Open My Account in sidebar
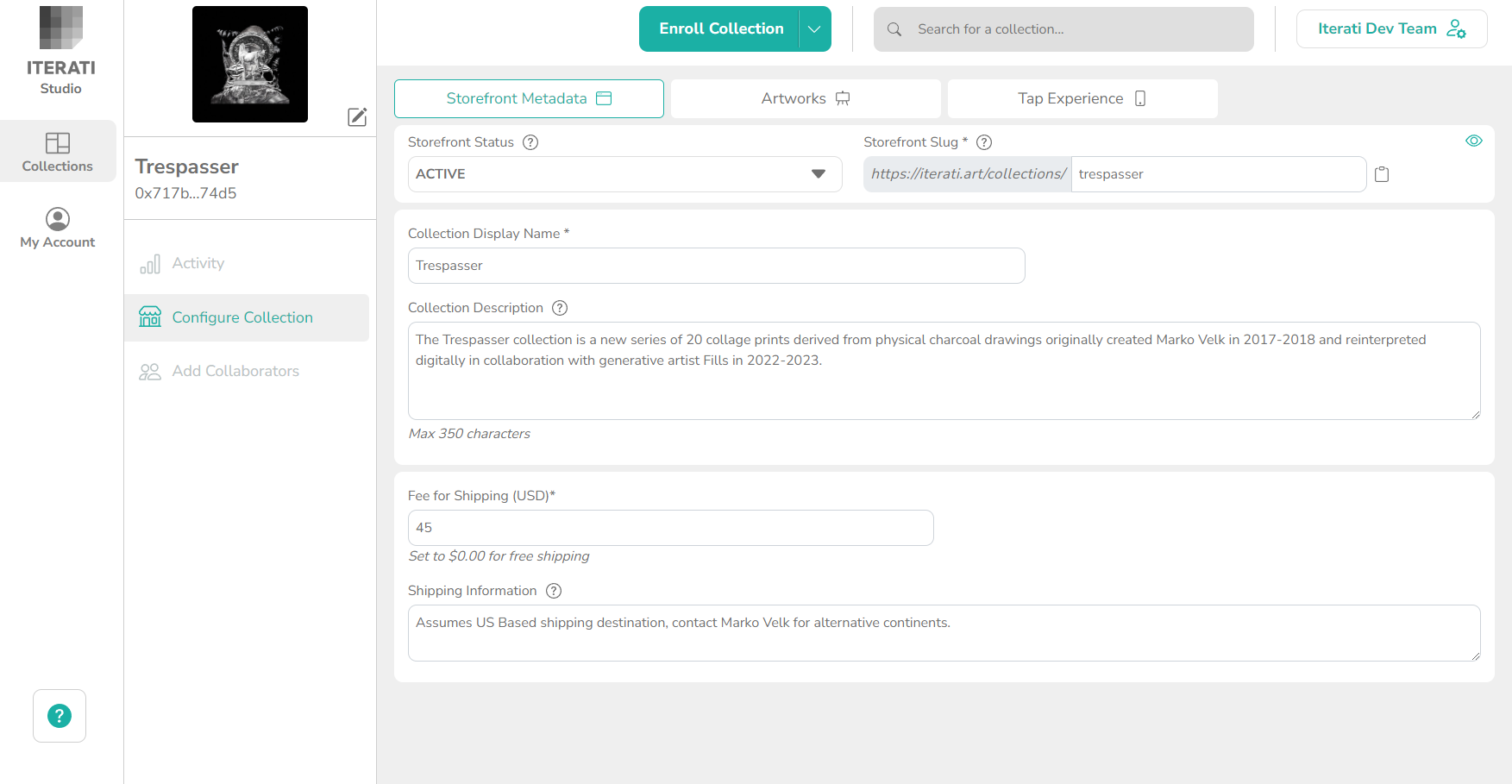 [x=58, y=228]
